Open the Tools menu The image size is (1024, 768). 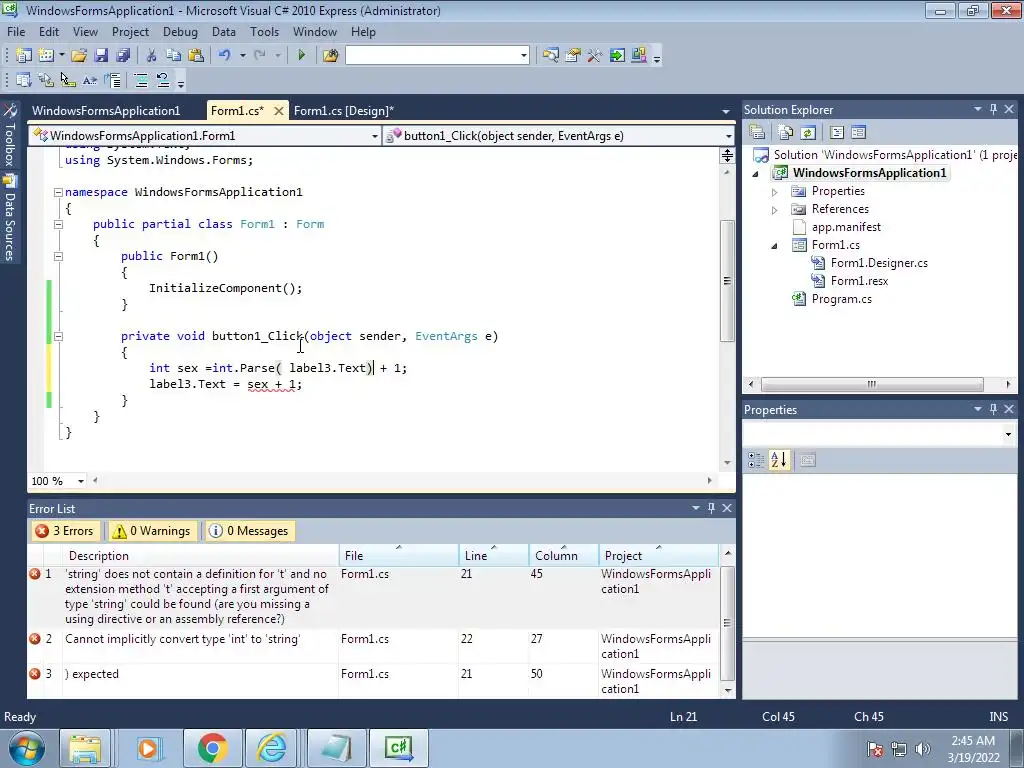tap(264, 32)
